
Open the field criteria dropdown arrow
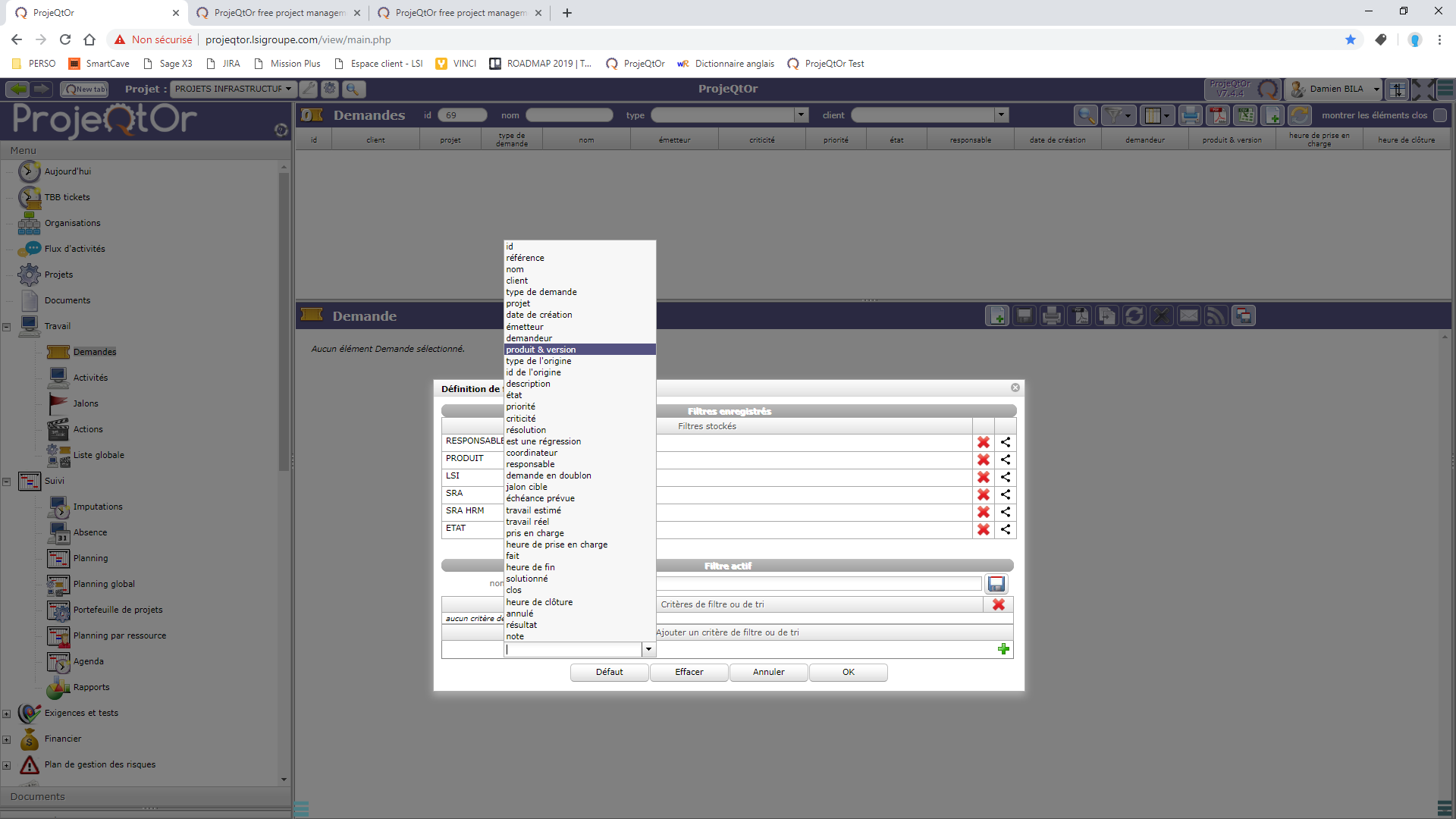pyautogui.click(x=648, y=649)
